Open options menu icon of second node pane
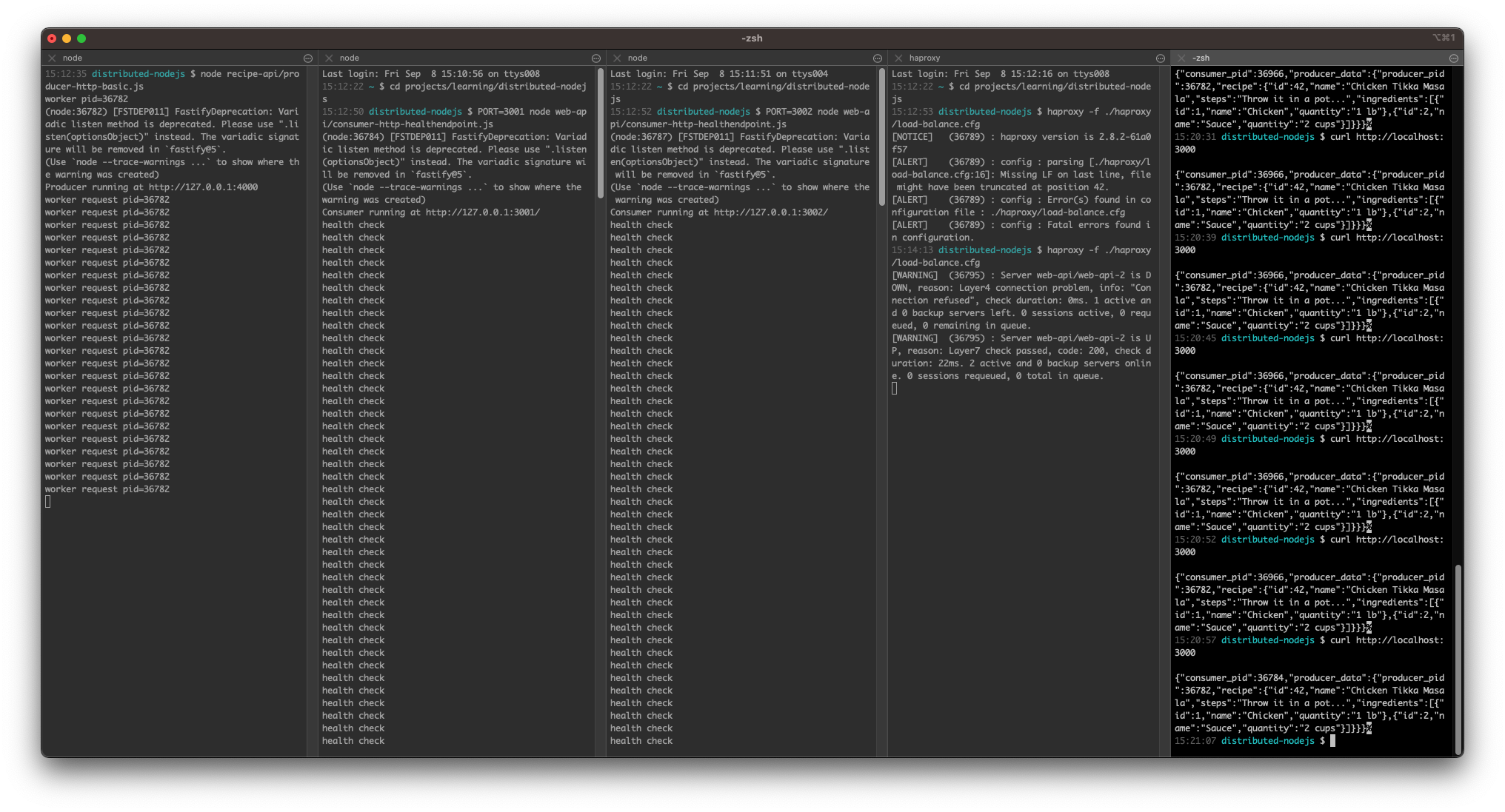Screen dimensions: 1505x812 pos(596,58)
